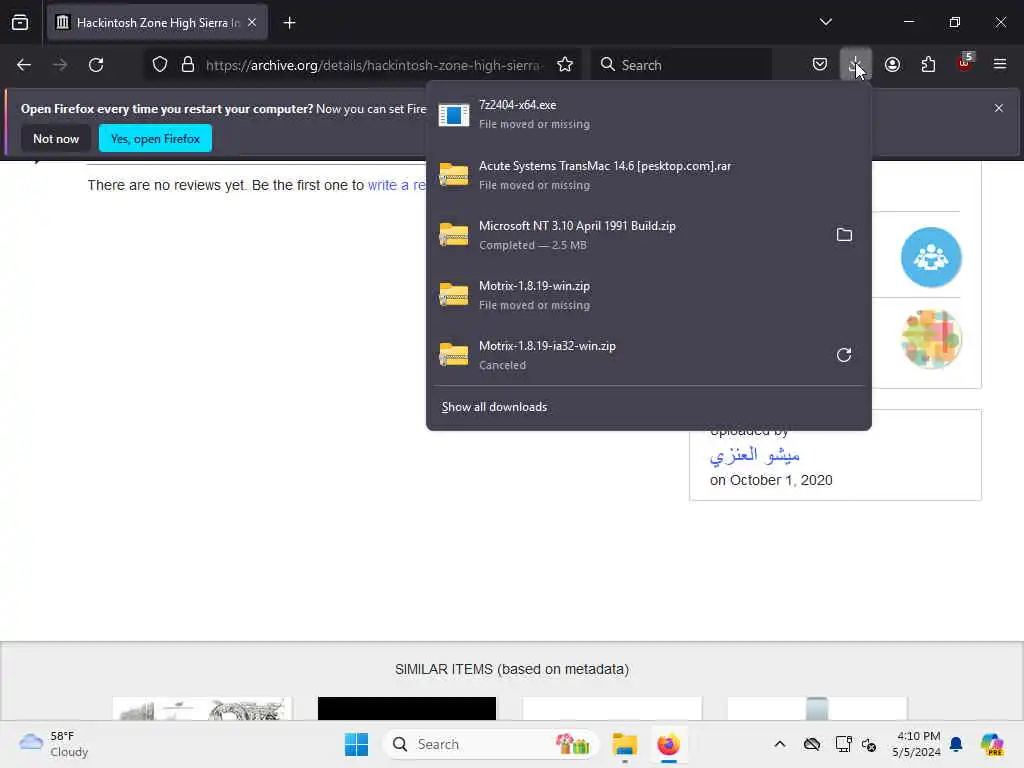Screen dimensions: 1024x768
Task: Launch Copilot preview from the taskbar
Action: pyautogui.click(x=992, y=744)
